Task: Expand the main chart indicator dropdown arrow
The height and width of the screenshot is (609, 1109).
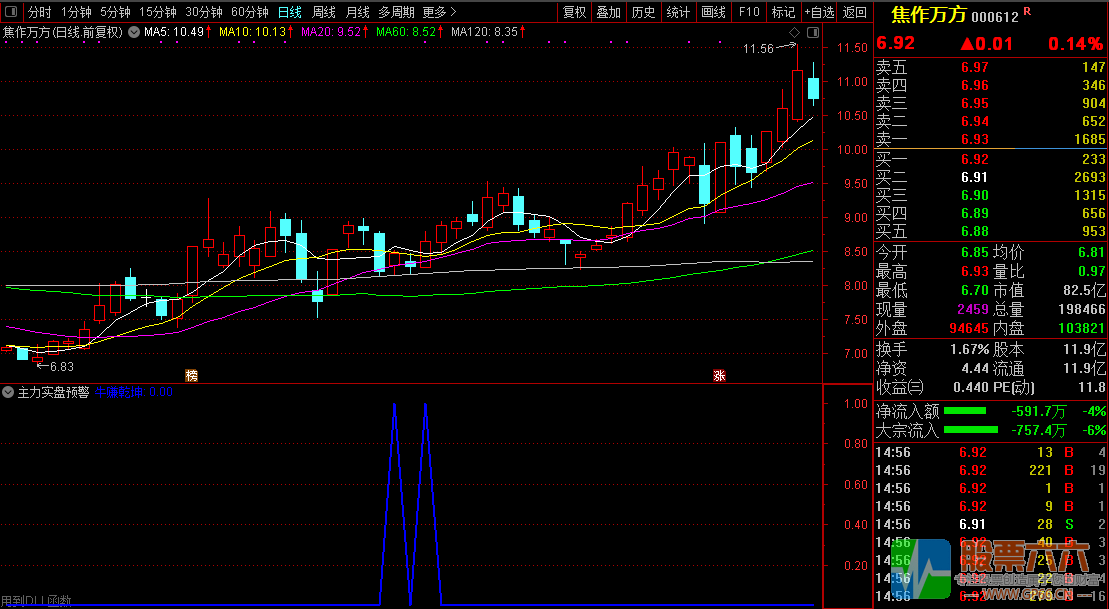Action: [x=135, y=32]
